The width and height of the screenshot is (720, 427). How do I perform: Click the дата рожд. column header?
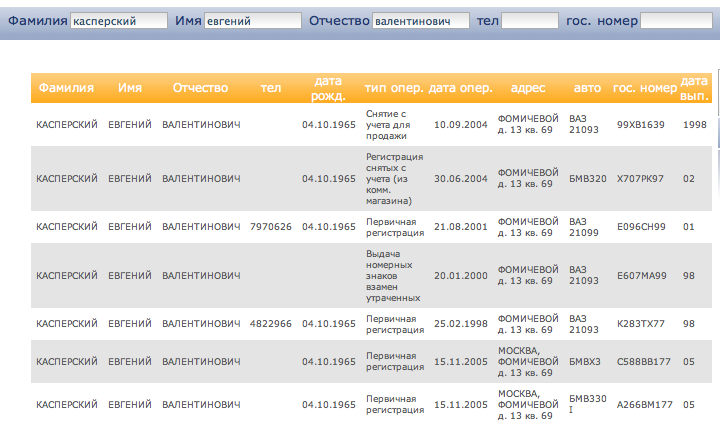coord(328,88)
